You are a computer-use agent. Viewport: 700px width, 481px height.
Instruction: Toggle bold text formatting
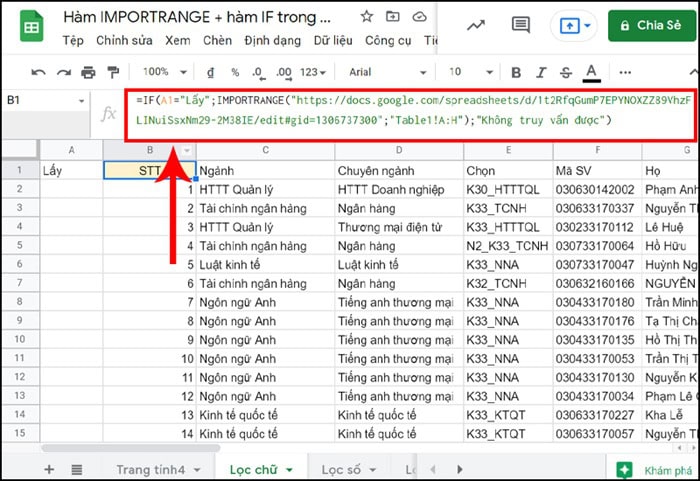tap(516, 72)
